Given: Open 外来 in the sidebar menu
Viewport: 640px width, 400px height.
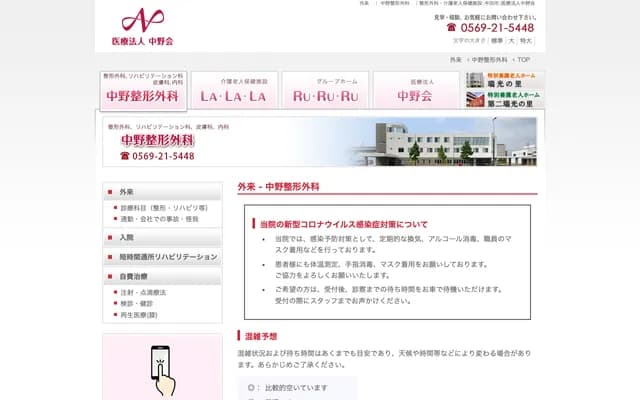Looking at the screenshot, I should (x=162, y=192).
